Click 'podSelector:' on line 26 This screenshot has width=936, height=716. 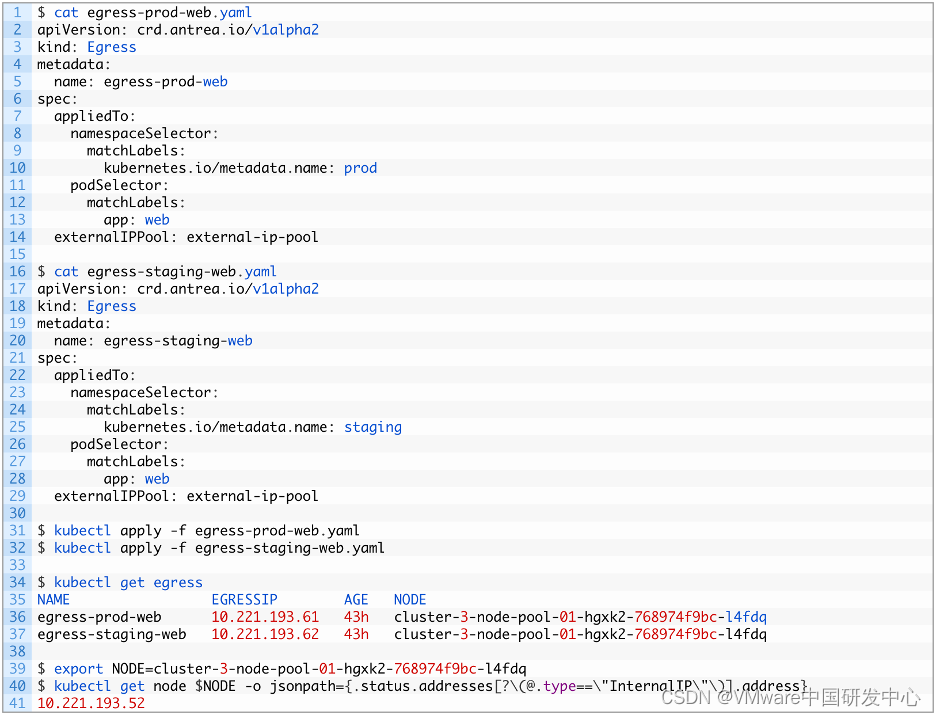click(119, 444)
